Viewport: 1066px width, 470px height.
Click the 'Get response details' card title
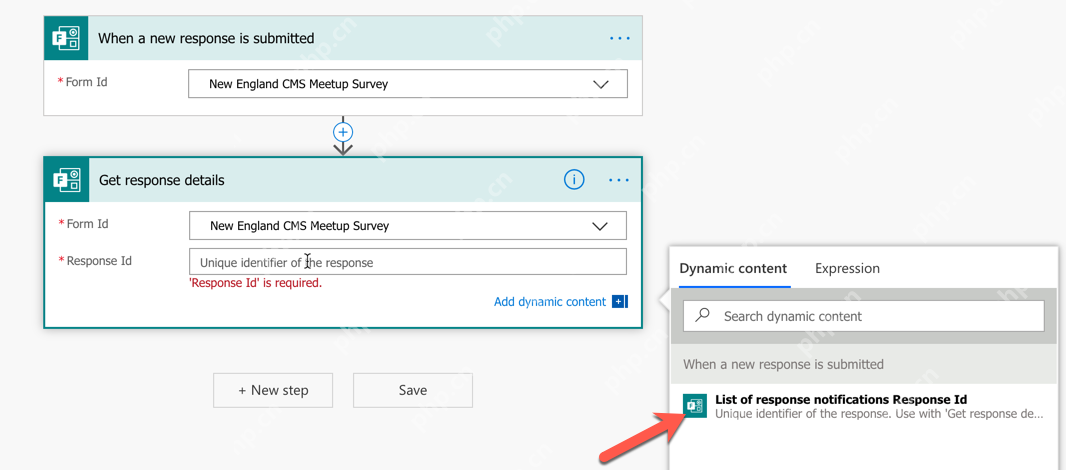[x=162, y=180]
